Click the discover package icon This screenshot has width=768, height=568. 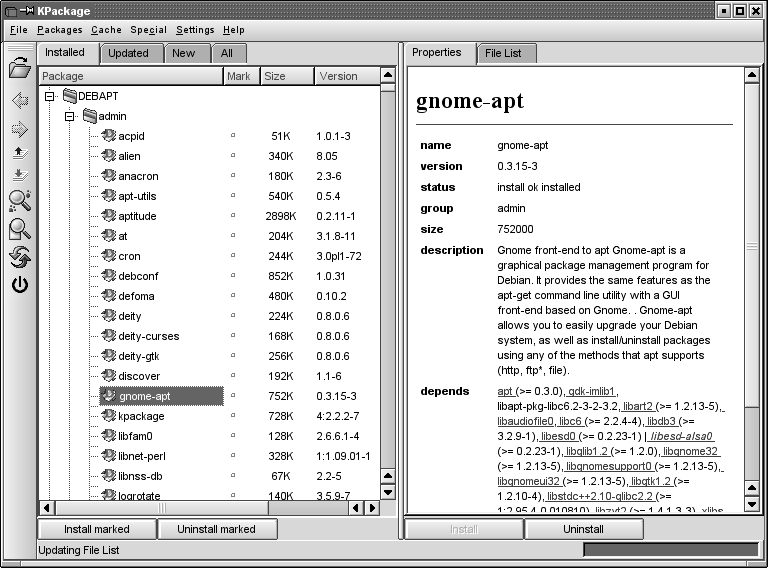108,376
